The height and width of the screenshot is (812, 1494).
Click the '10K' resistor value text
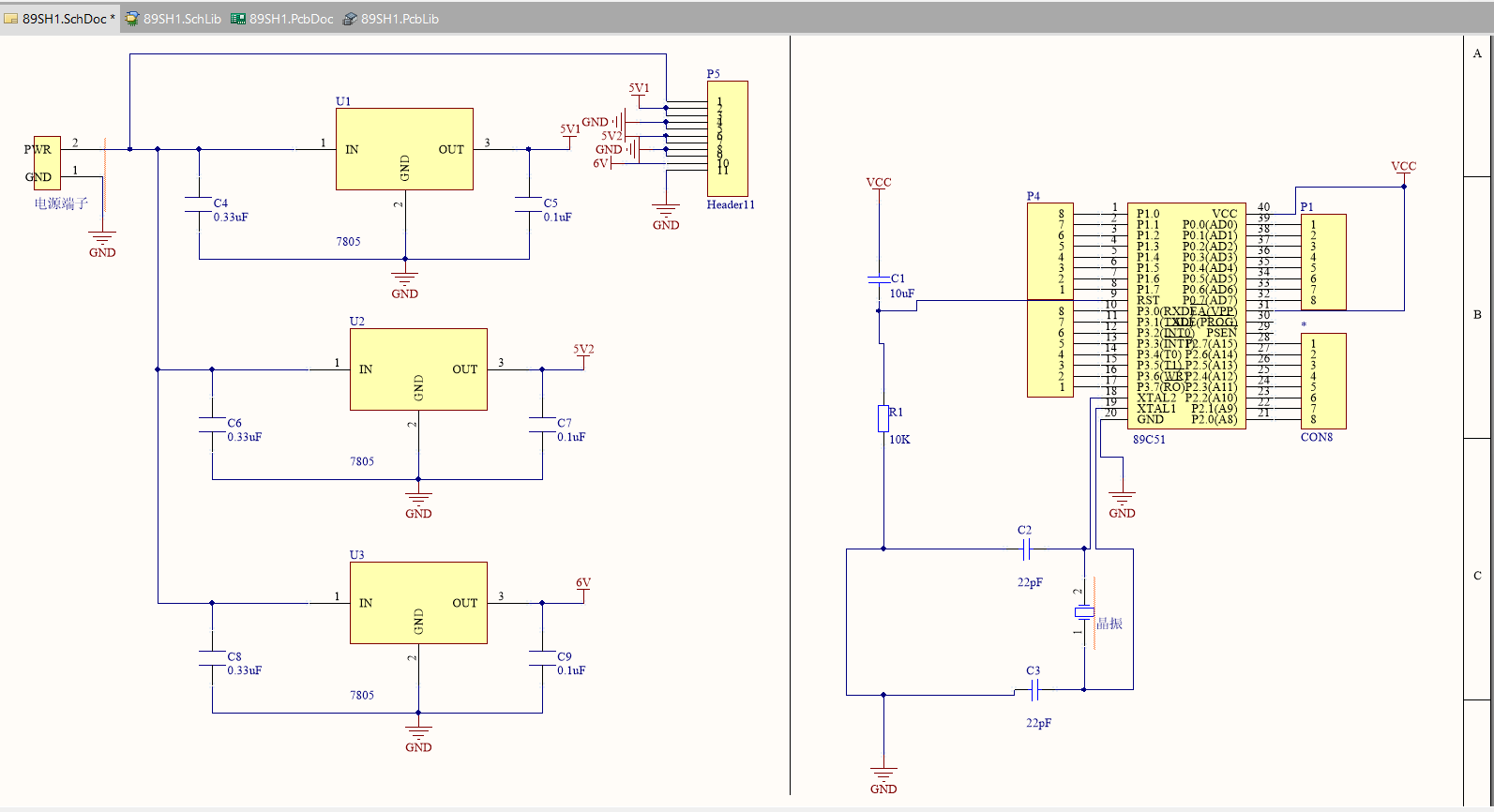tap(899, 439)
